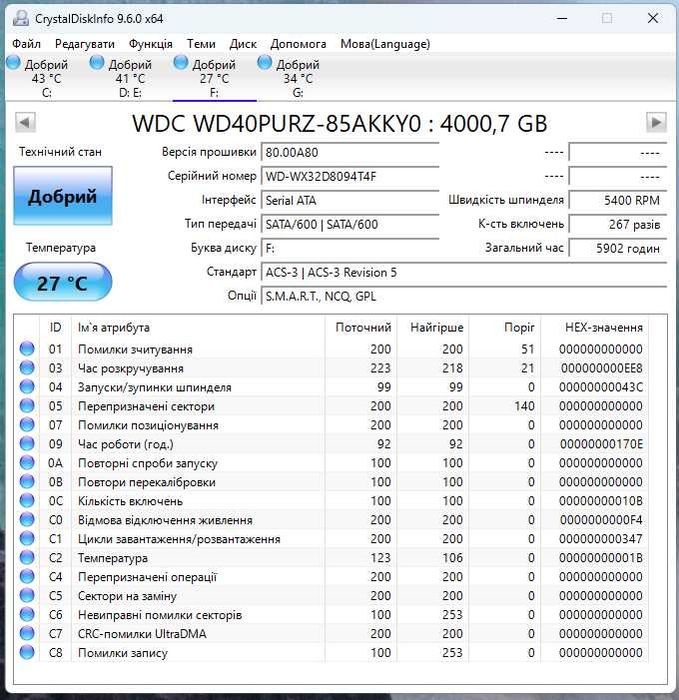The image size is (679, 700).
Task: Click the status orb for attribute C0
Action: point(27,520)
